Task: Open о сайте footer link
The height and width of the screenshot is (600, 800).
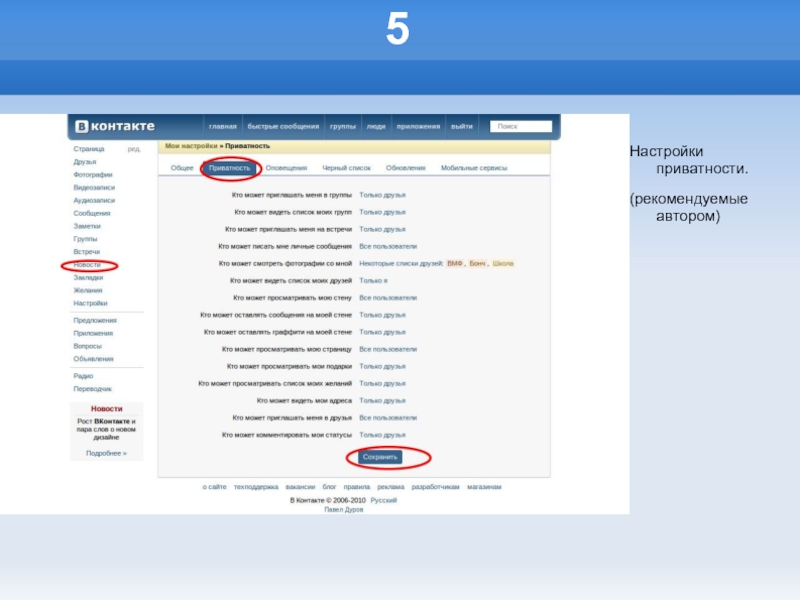Action: [x=214, y=487]
